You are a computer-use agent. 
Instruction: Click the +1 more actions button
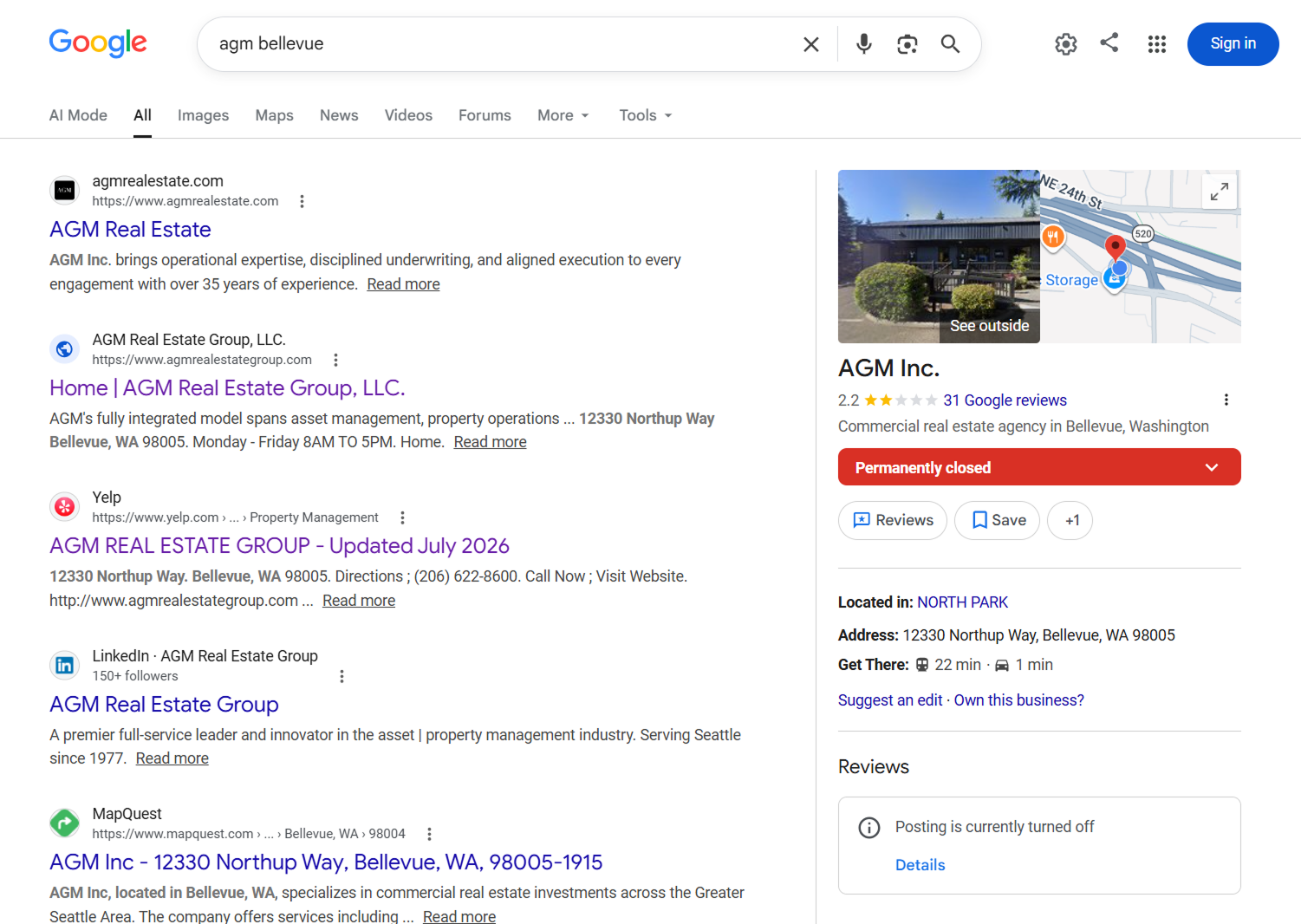coord(1070,521)
